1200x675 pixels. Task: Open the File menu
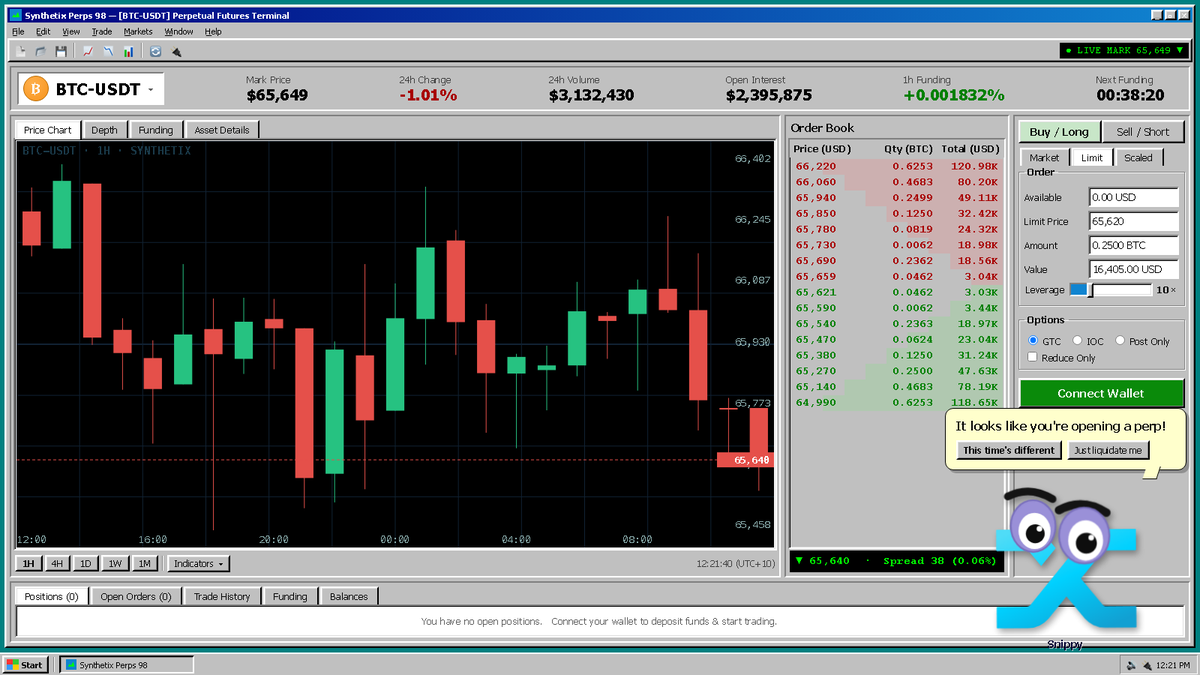point(18,32)
